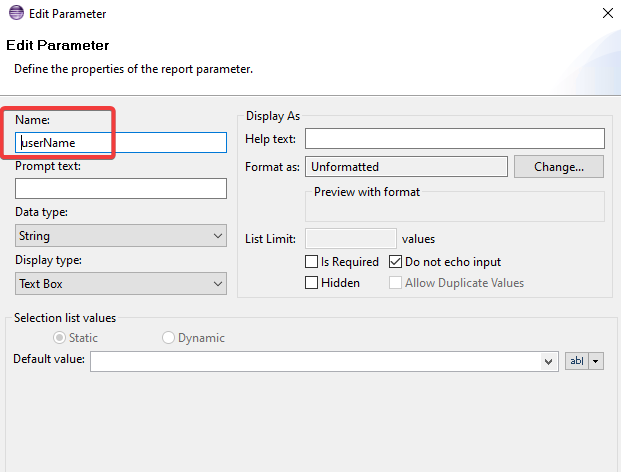Image resolution: width=621 pixels, height=472 pixels.
Task: Open the Default value dropdown arrow
Action: (x=549, y=361)
